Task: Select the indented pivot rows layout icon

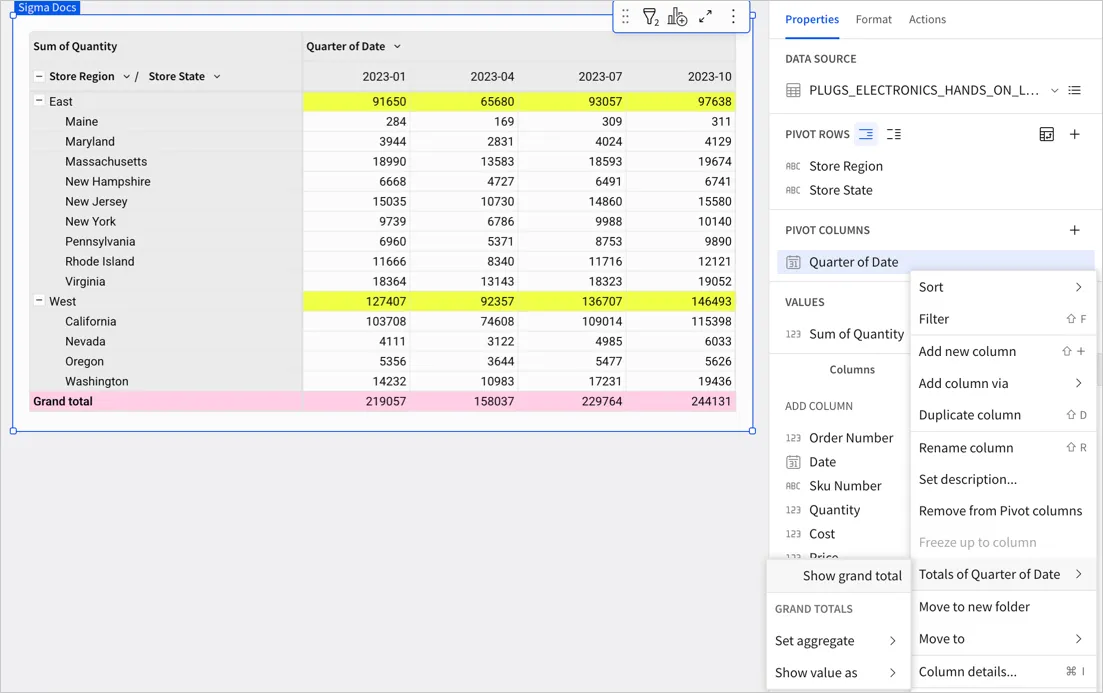Action: point(866,134)
